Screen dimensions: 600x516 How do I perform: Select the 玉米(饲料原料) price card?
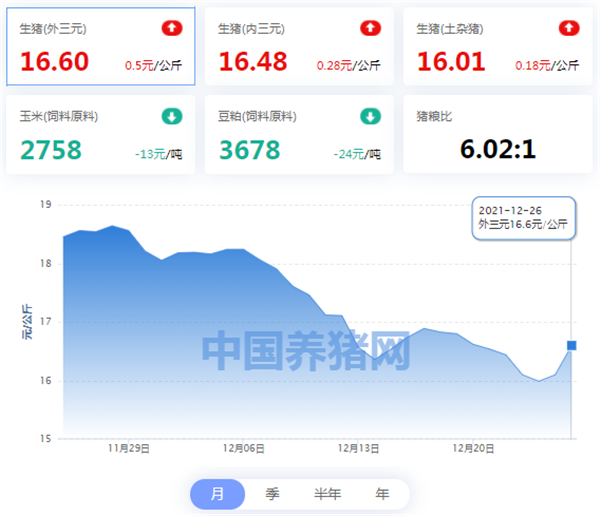pos(101,135)
